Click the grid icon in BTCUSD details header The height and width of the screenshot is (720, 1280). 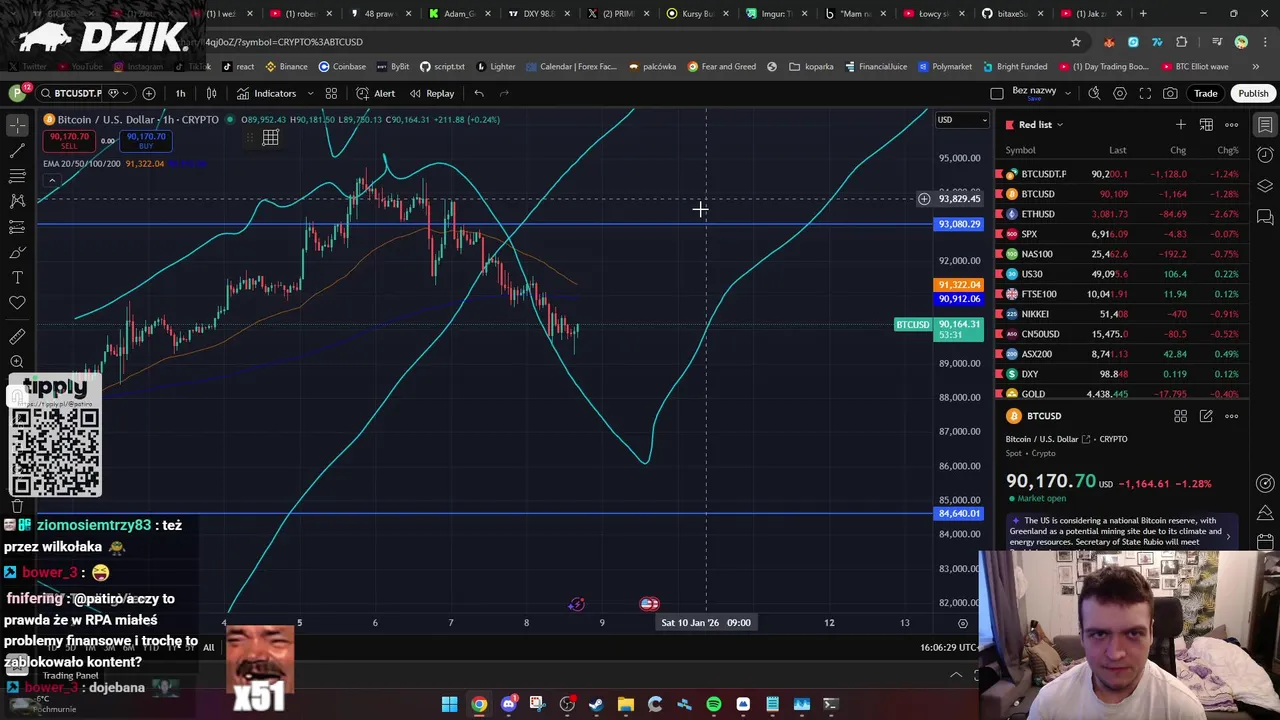1180,416
